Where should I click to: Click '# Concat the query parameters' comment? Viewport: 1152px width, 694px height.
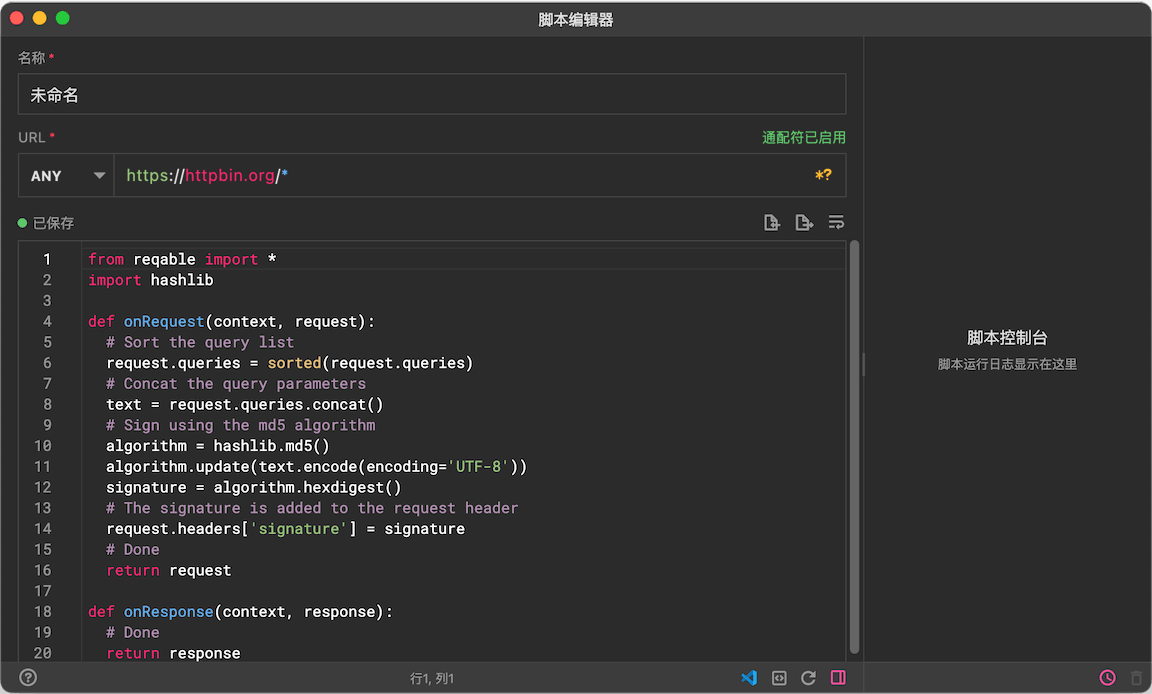click(236, 383)
